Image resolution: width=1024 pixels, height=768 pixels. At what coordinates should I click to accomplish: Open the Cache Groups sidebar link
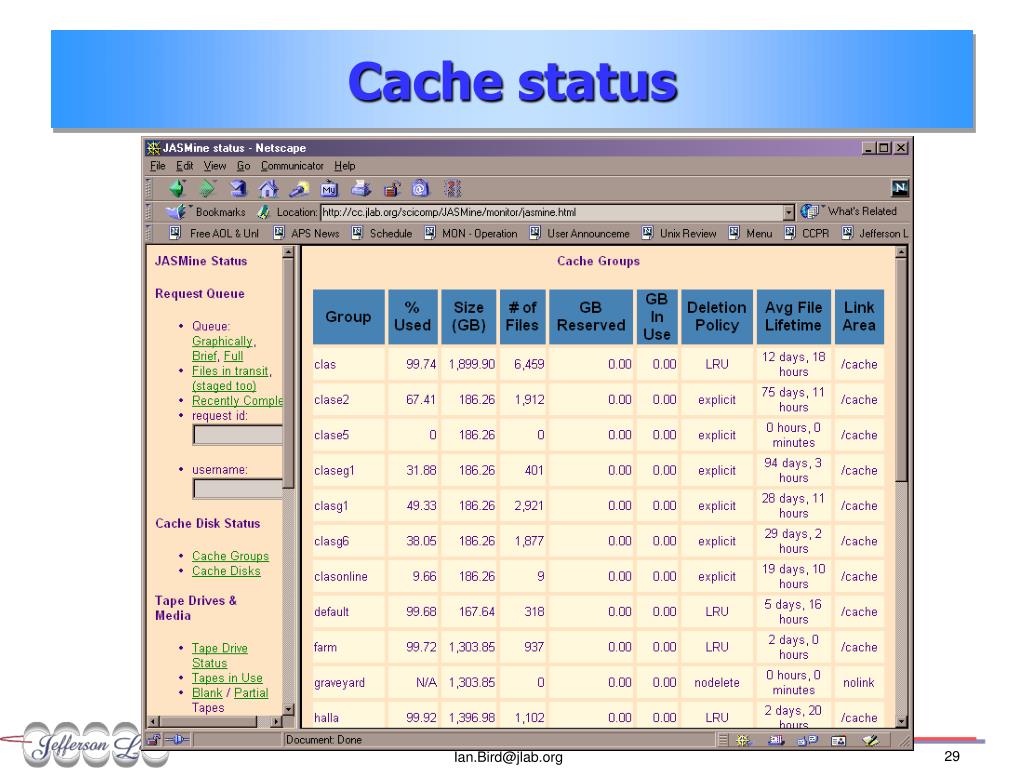[x=231, y=556]
